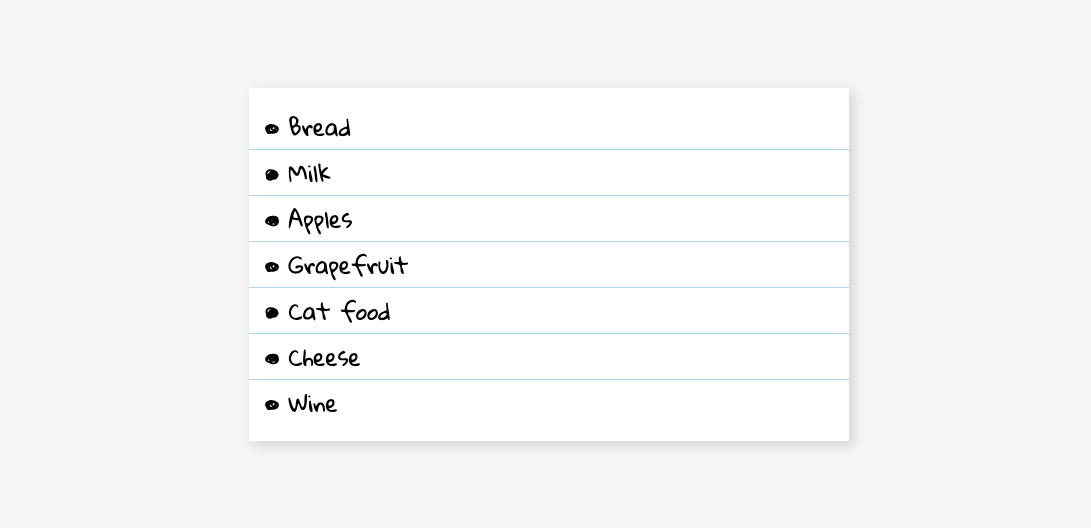The width and height of the screenshot is (1091, 528).
Task: Click the separator between Milk and Apples
Action: coord(549,196)
